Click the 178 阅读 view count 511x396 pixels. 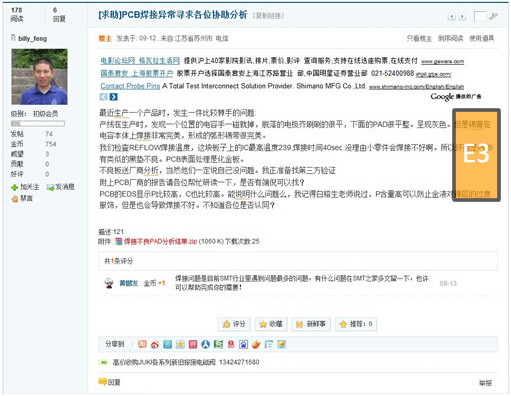click(17, 14)
